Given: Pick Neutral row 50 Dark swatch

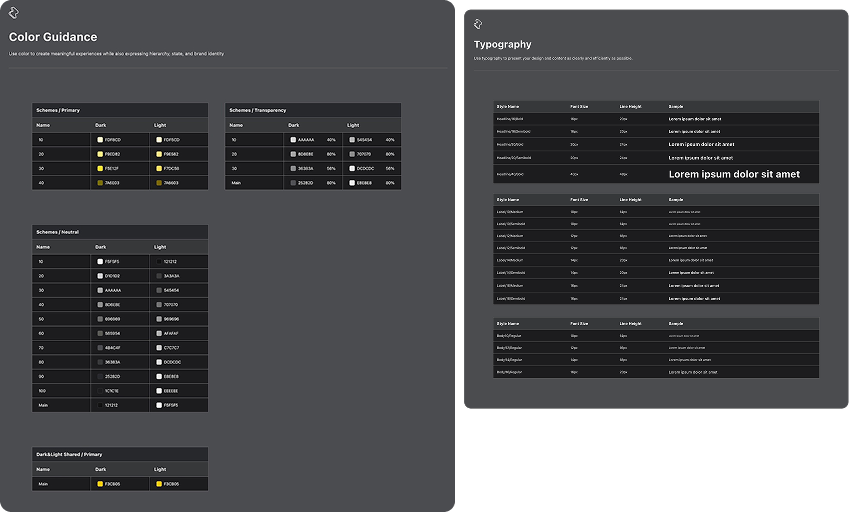Looking at the screenshot, I should click(x=100, y=319).
